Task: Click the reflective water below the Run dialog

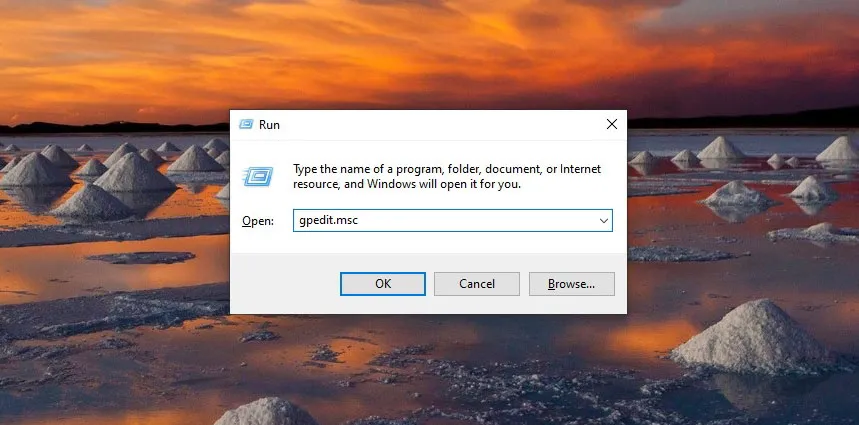Action: point(430,360)
